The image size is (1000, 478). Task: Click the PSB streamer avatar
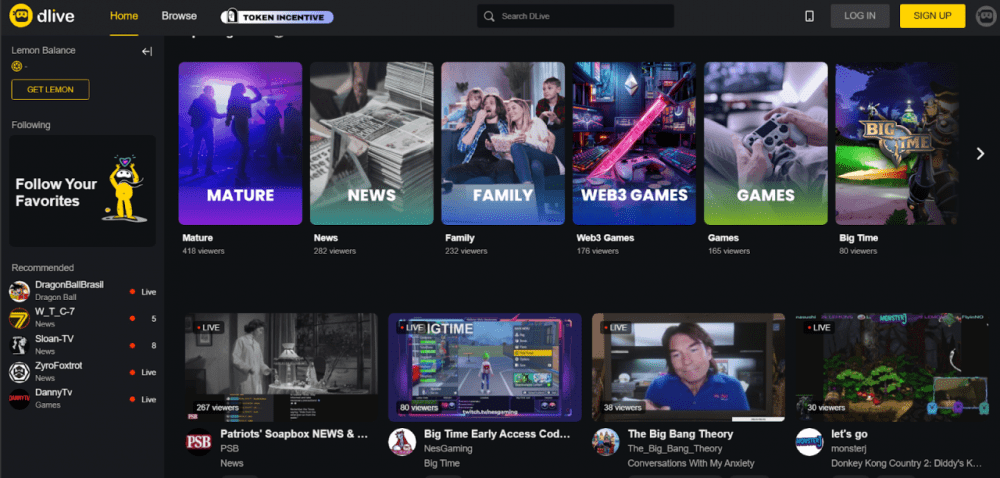point(198,442)
